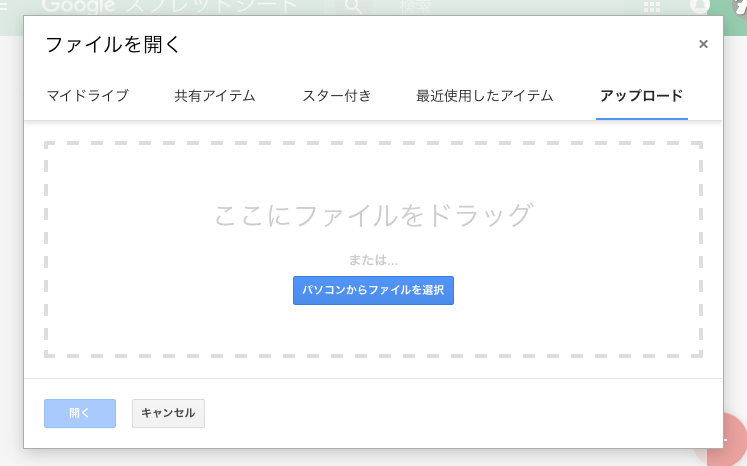The image size is (747, 466).
Task: Click the 開く button
Action: (80, 413)
